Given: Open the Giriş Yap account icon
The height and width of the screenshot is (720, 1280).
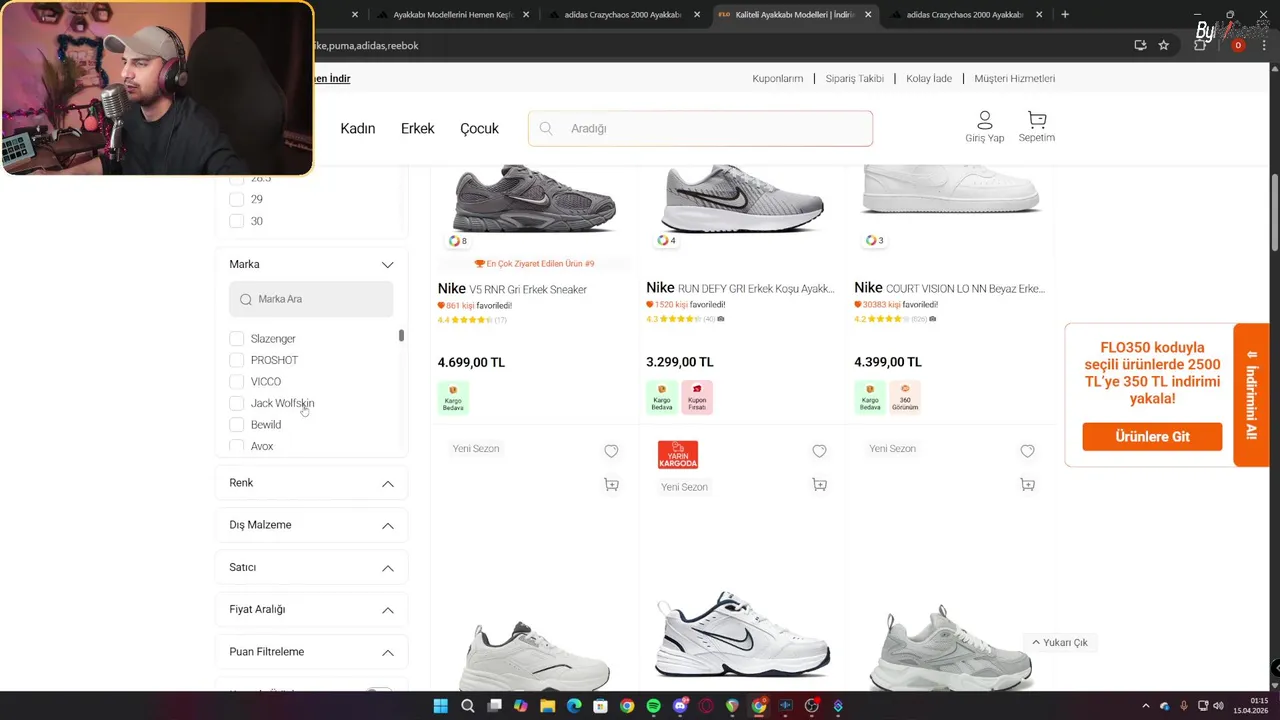Looking at the screenshot, I should pyautogui.click(x=985, y=127).
